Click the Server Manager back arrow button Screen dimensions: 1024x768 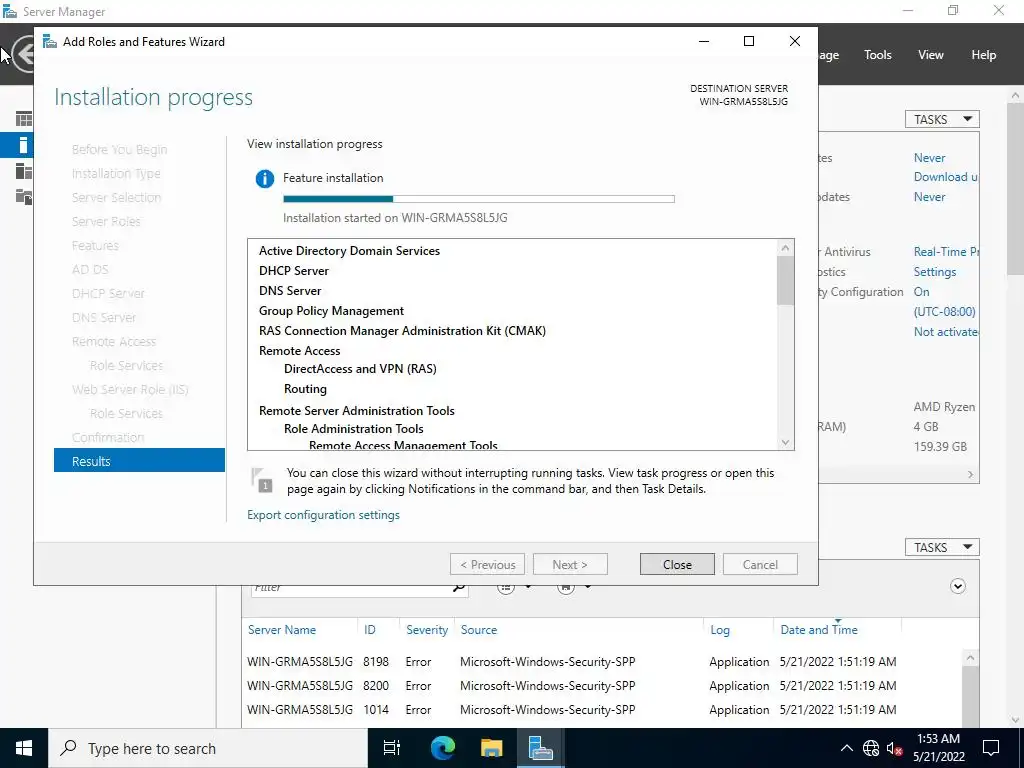24,54
